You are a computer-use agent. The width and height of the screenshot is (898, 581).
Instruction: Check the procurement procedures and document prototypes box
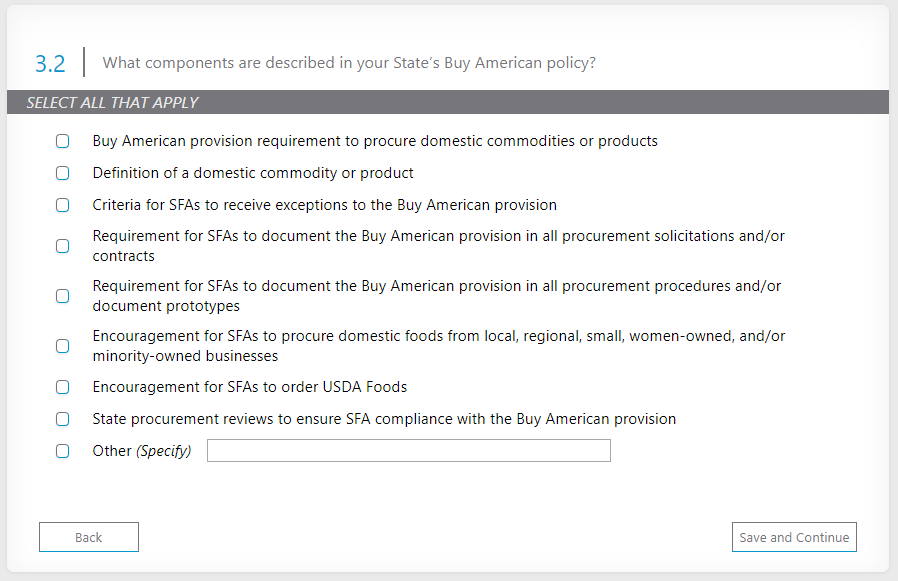(x=63, y=296)
